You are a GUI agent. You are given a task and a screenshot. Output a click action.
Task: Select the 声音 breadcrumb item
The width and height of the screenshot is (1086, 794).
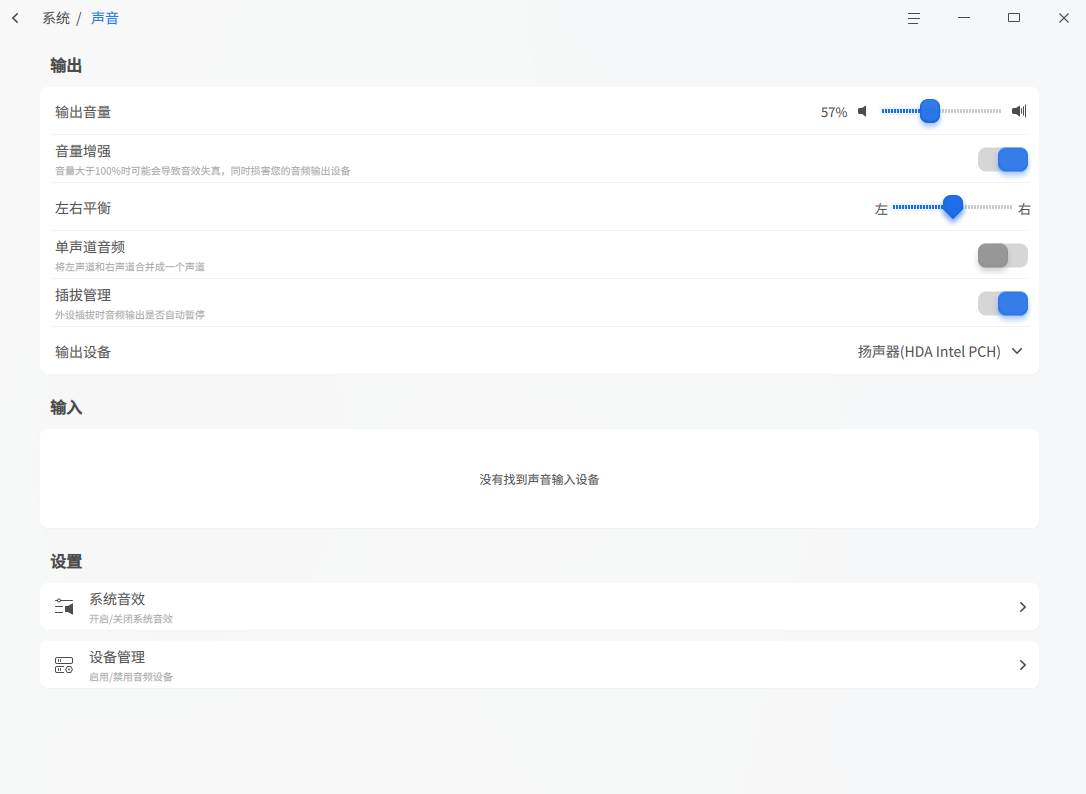click(x=105, y=19)
